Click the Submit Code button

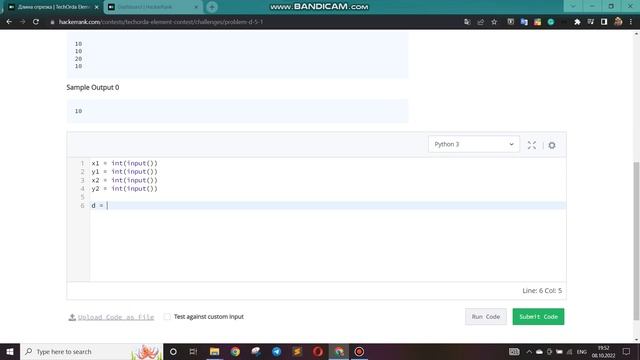pos(538,317)
